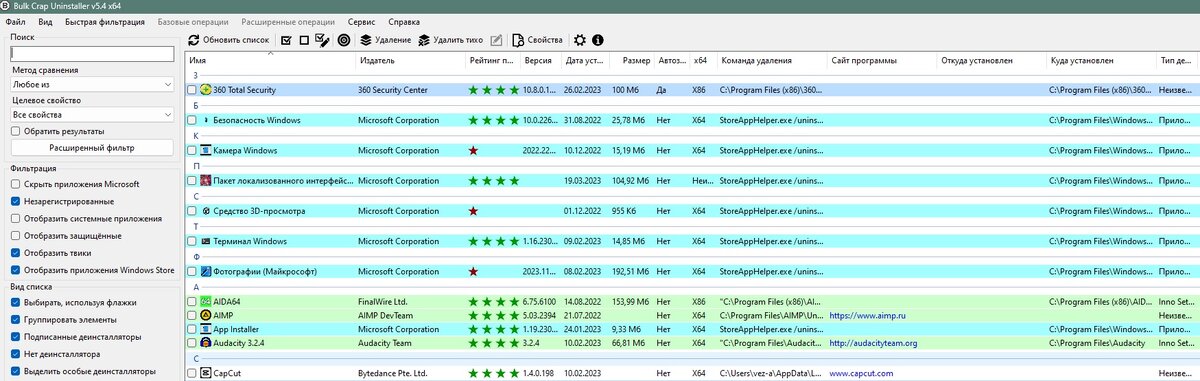Open the Файл menu
1200x381 pixels.
pos(15,21)
